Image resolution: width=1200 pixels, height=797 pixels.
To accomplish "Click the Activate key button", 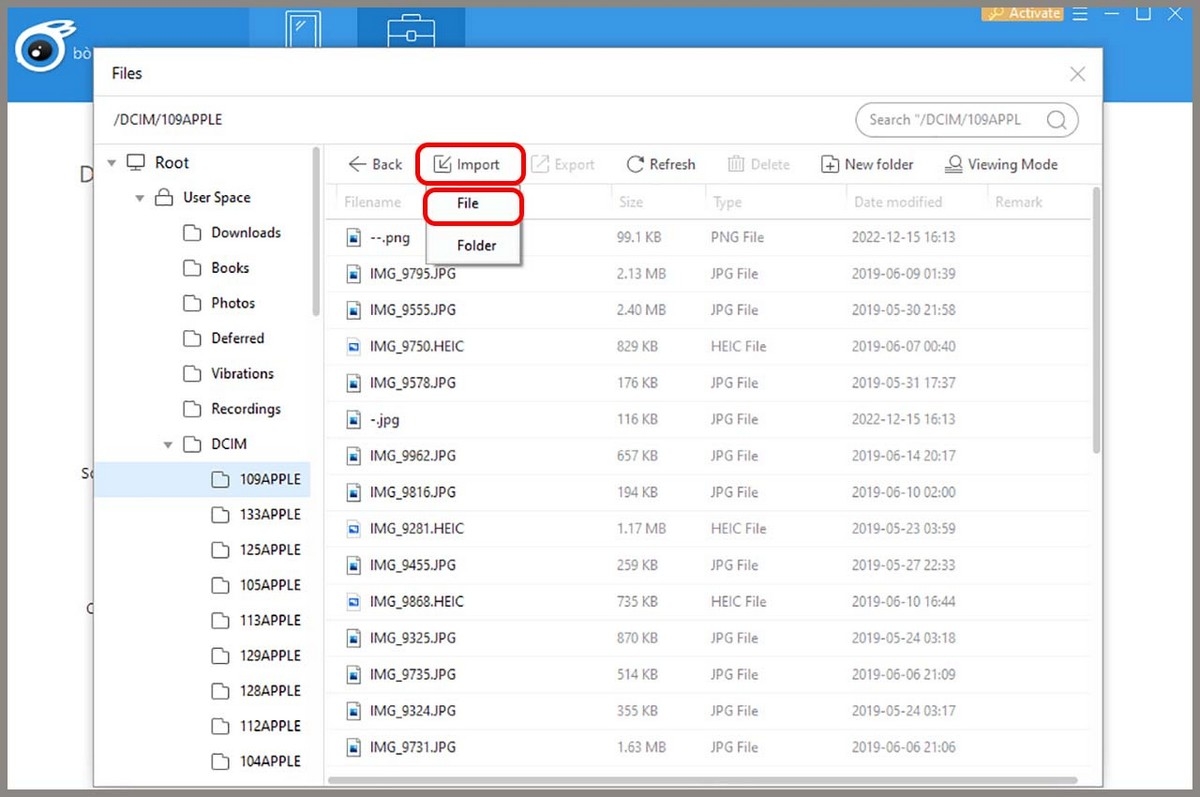I will [x=1020, y=13].
